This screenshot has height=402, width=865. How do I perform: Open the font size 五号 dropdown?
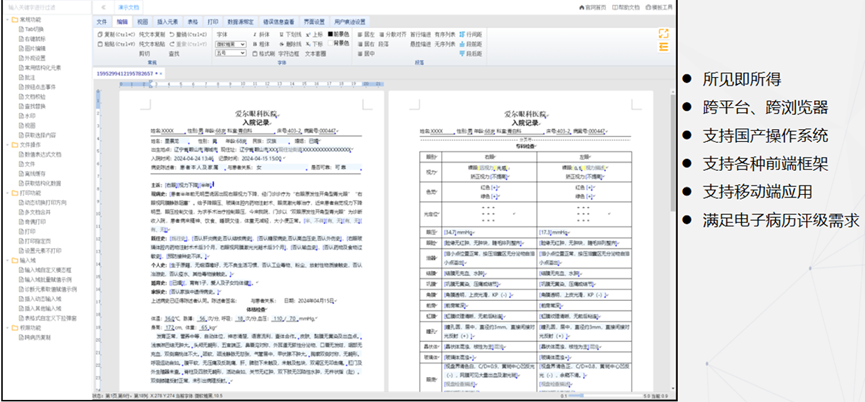coord(234,54)
